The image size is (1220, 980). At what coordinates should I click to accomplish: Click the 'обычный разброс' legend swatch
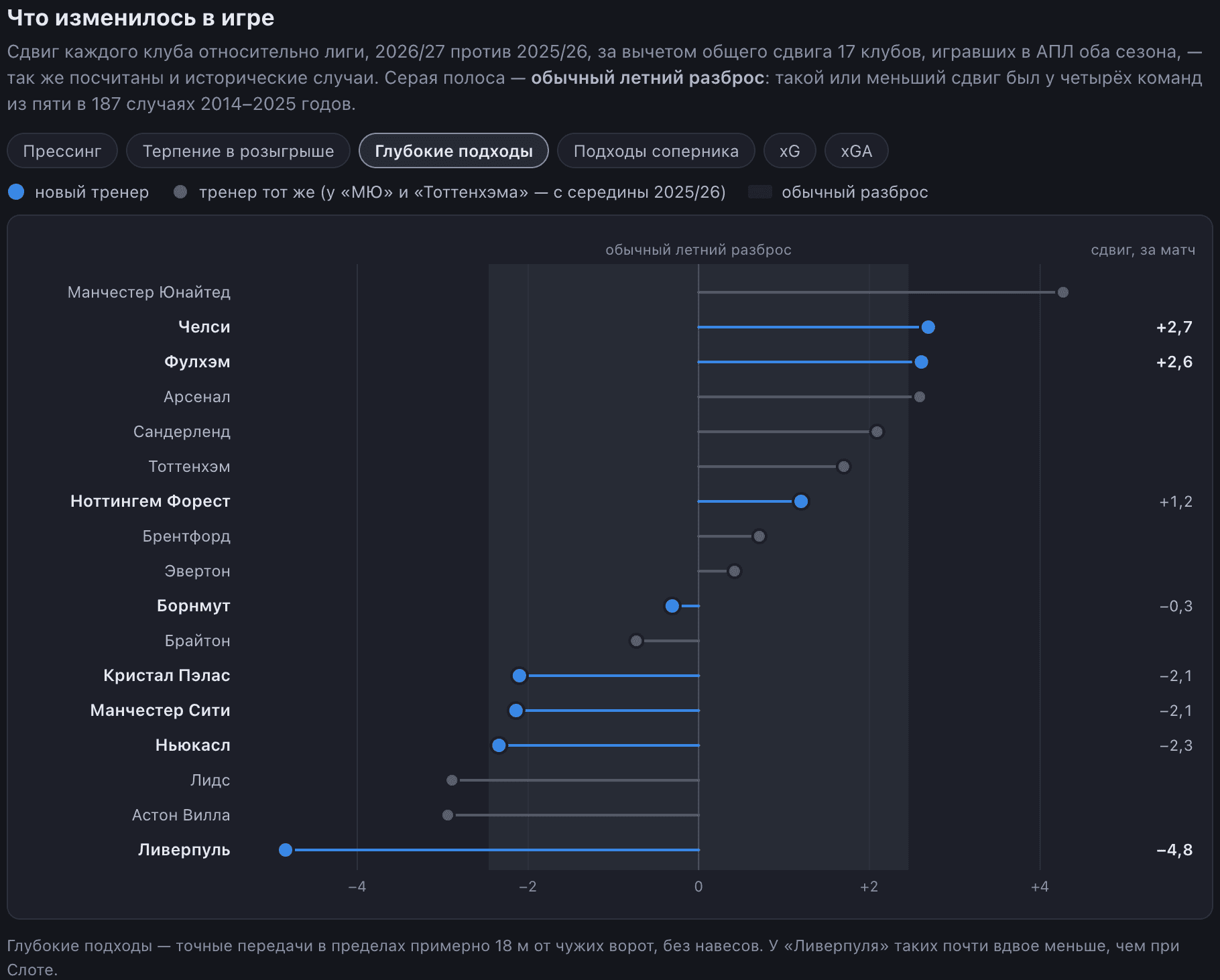tap(759, 192)
